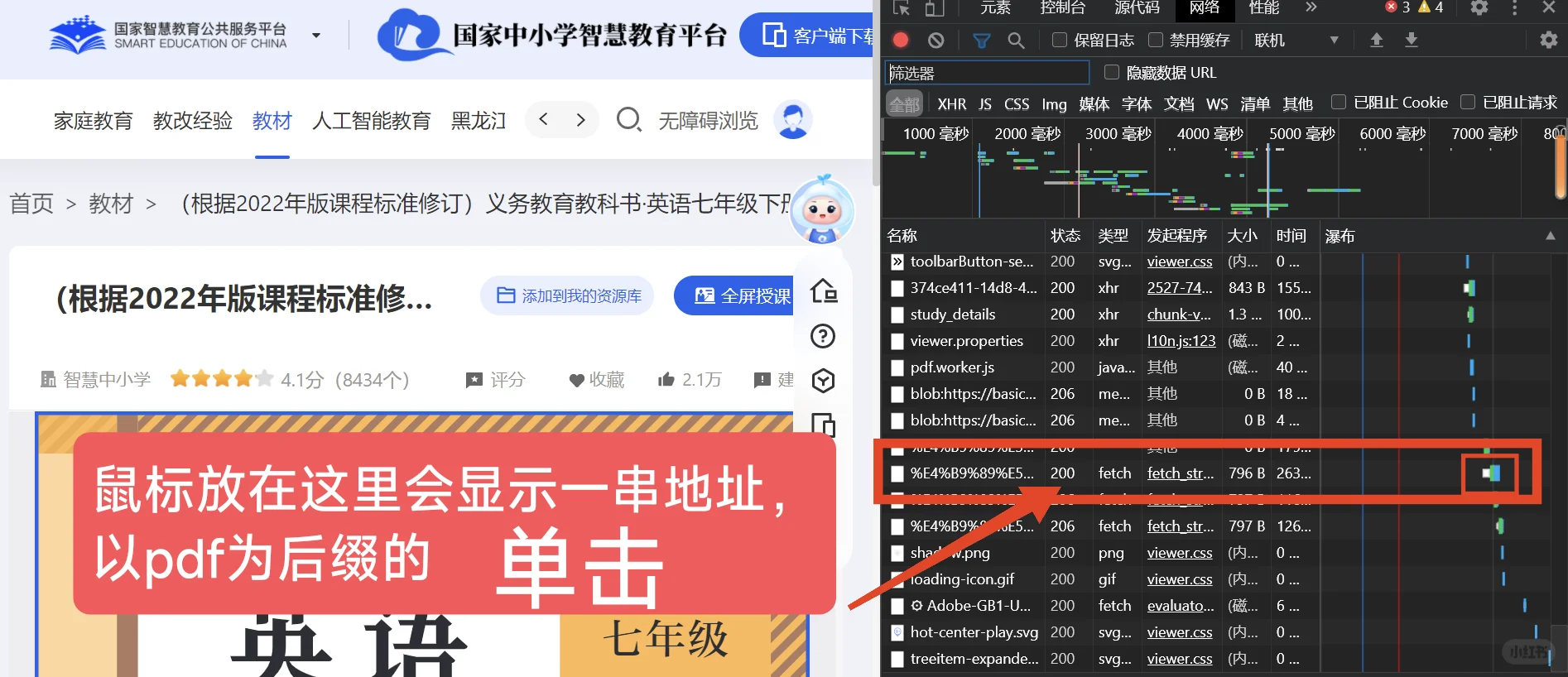Image resolution: width=1568 pixels, height=677 pixels.
Task: Switch to 元素 Elements tab
Action: click(995, 7)
